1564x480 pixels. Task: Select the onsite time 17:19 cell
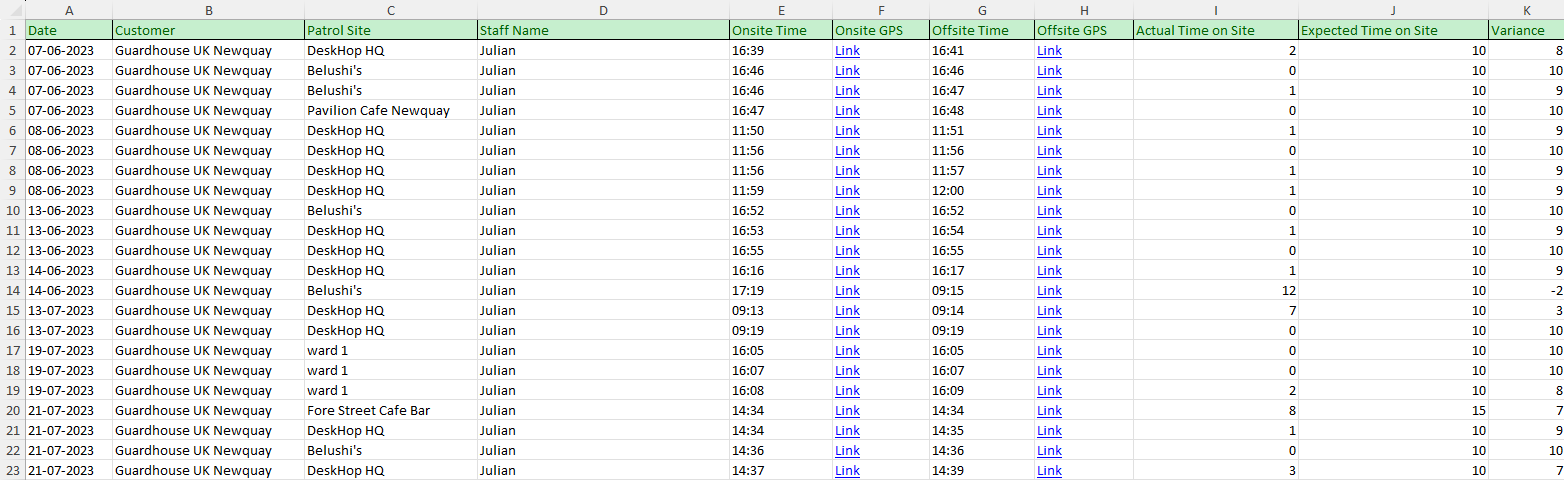tap(781, 291)
